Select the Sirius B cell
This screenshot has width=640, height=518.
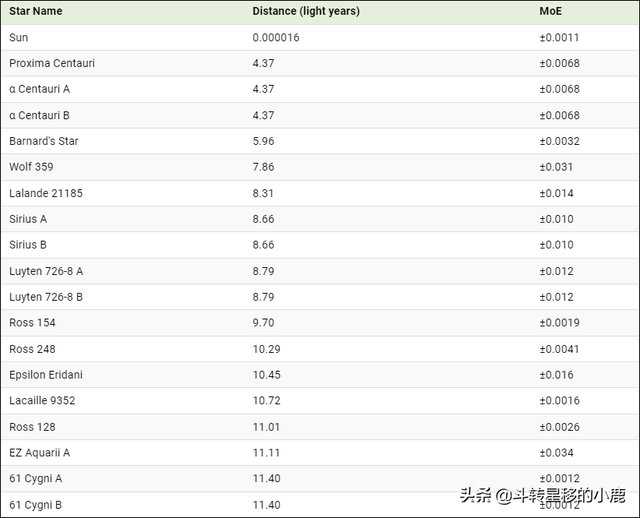[28, 245]
